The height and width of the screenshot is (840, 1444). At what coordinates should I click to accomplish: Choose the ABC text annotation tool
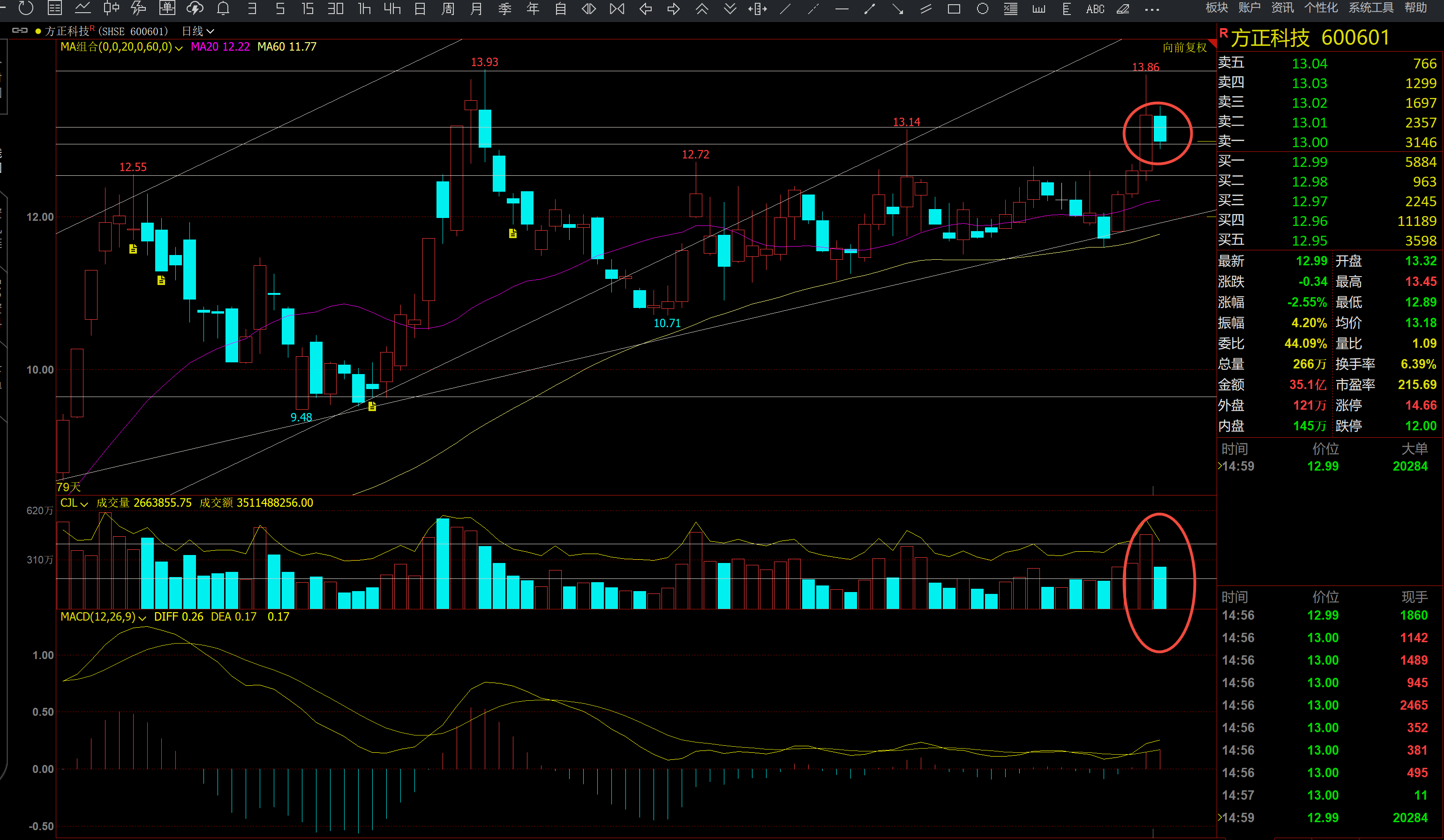pyautogui.click(x=1095, y=8)
